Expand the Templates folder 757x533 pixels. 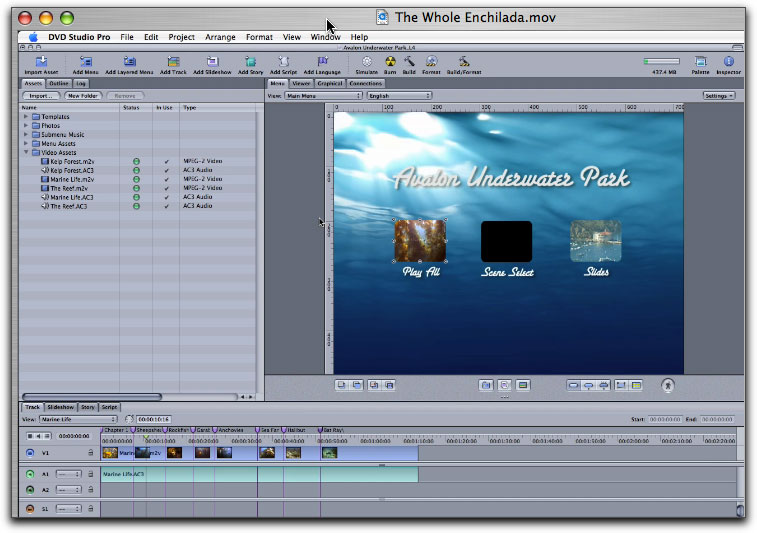coord(26,116)
